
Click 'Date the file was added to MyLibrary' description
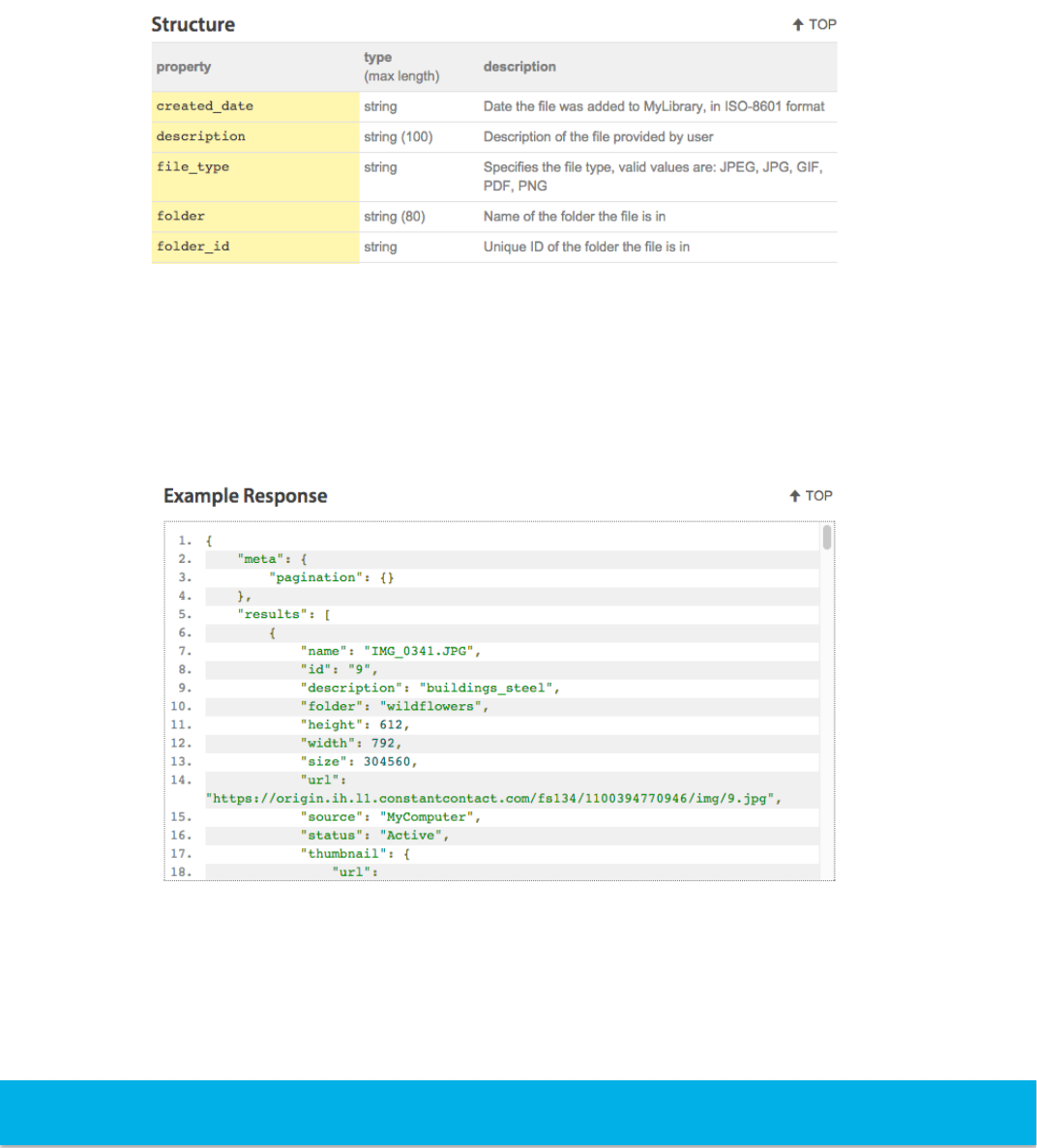pos(653,106)
